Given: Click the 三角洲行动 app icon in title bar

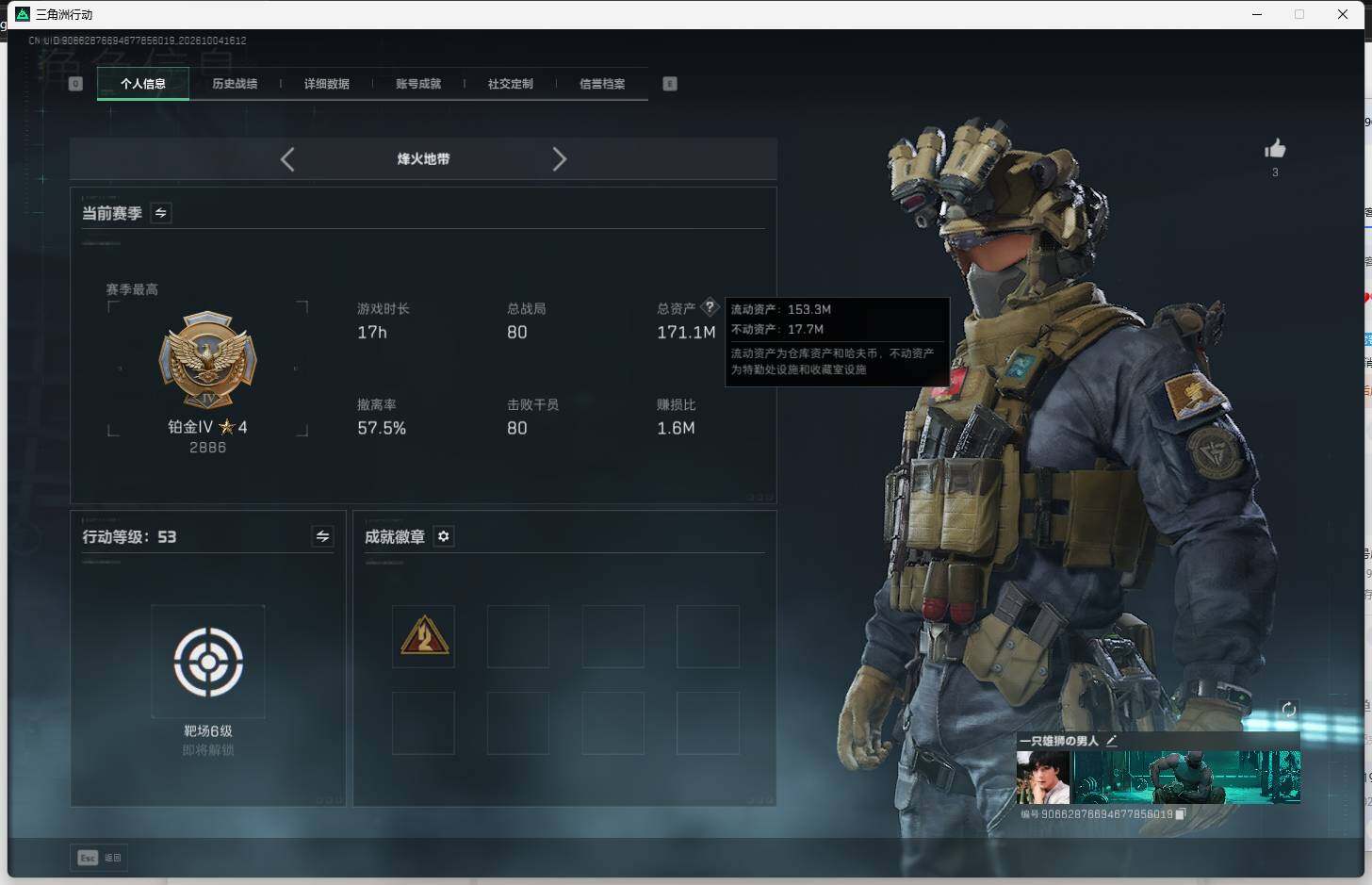Looking at the screenshot, I should tap(23, 14).
